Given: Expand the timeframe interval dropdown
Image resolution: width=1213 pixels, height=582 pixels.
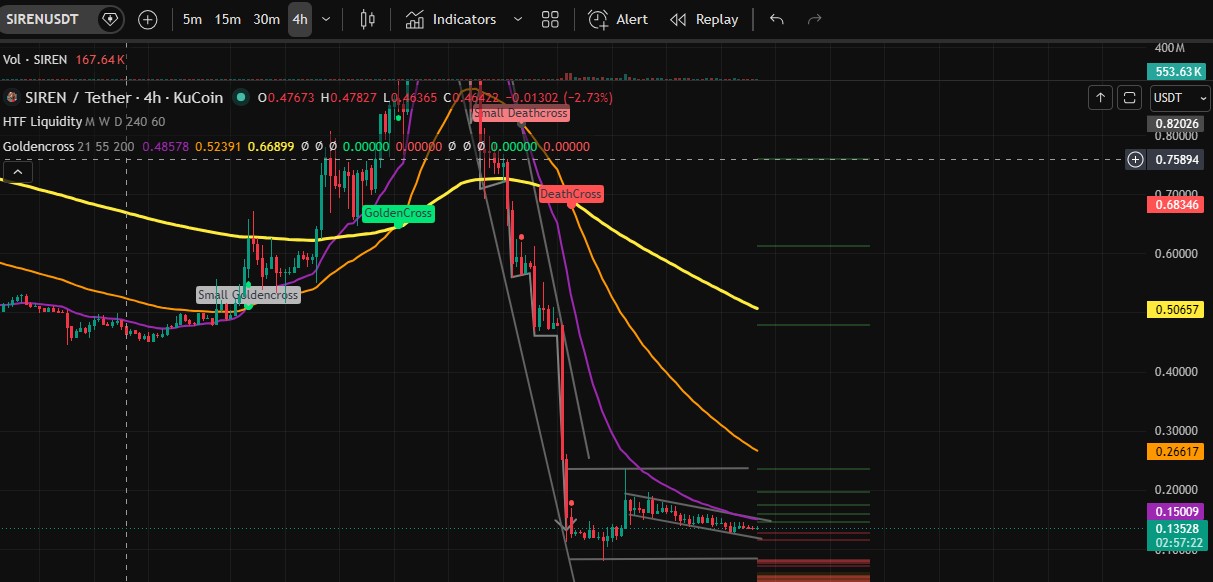Looking at the screenshot, I should point(326,19).
